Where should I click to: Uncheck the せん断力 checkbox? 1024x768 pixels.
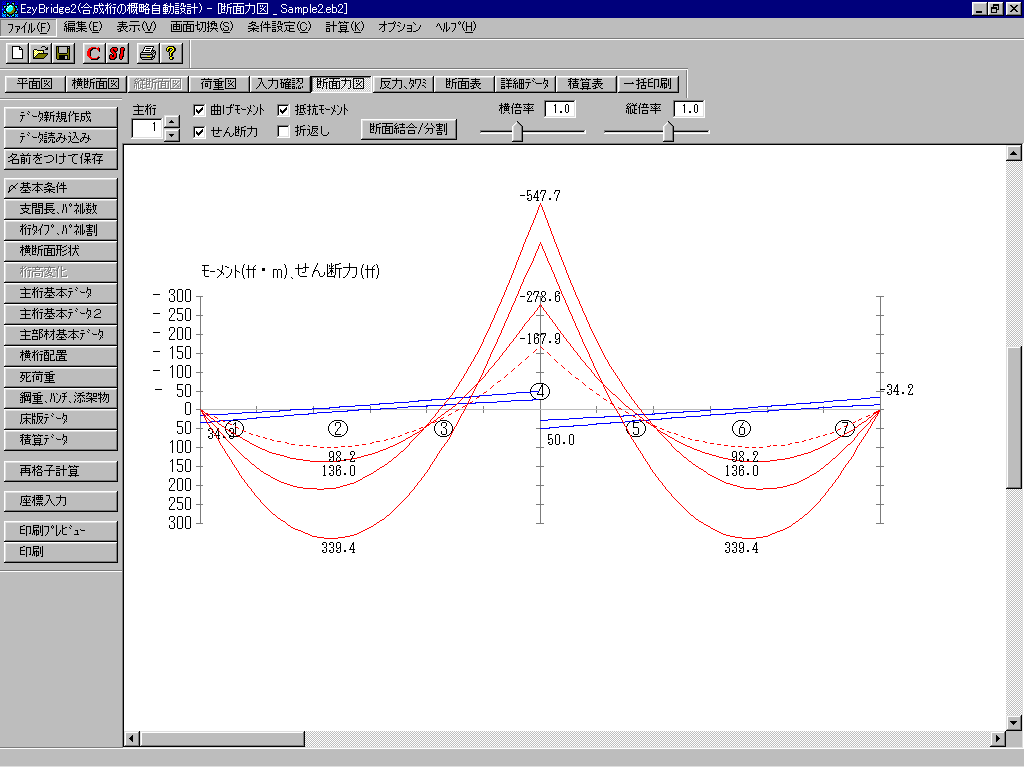tap(199, 131)
